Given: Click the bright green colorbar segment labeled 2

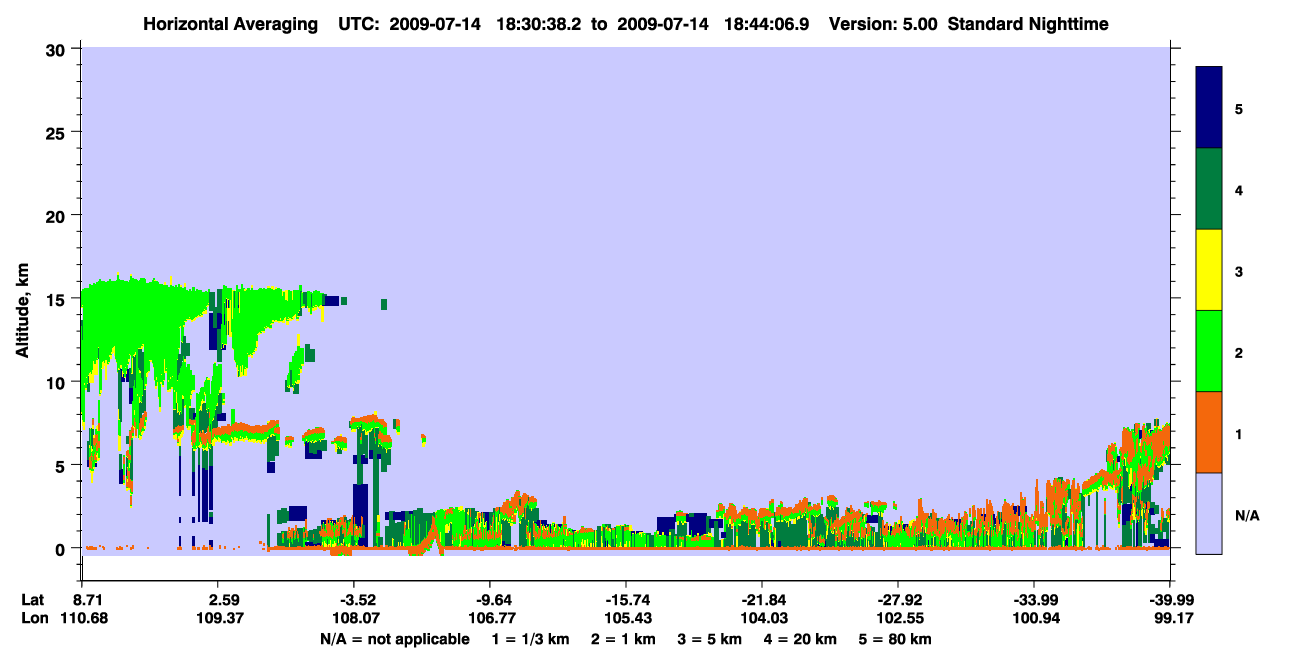Looking at the screenshot, I should 1209,351.
